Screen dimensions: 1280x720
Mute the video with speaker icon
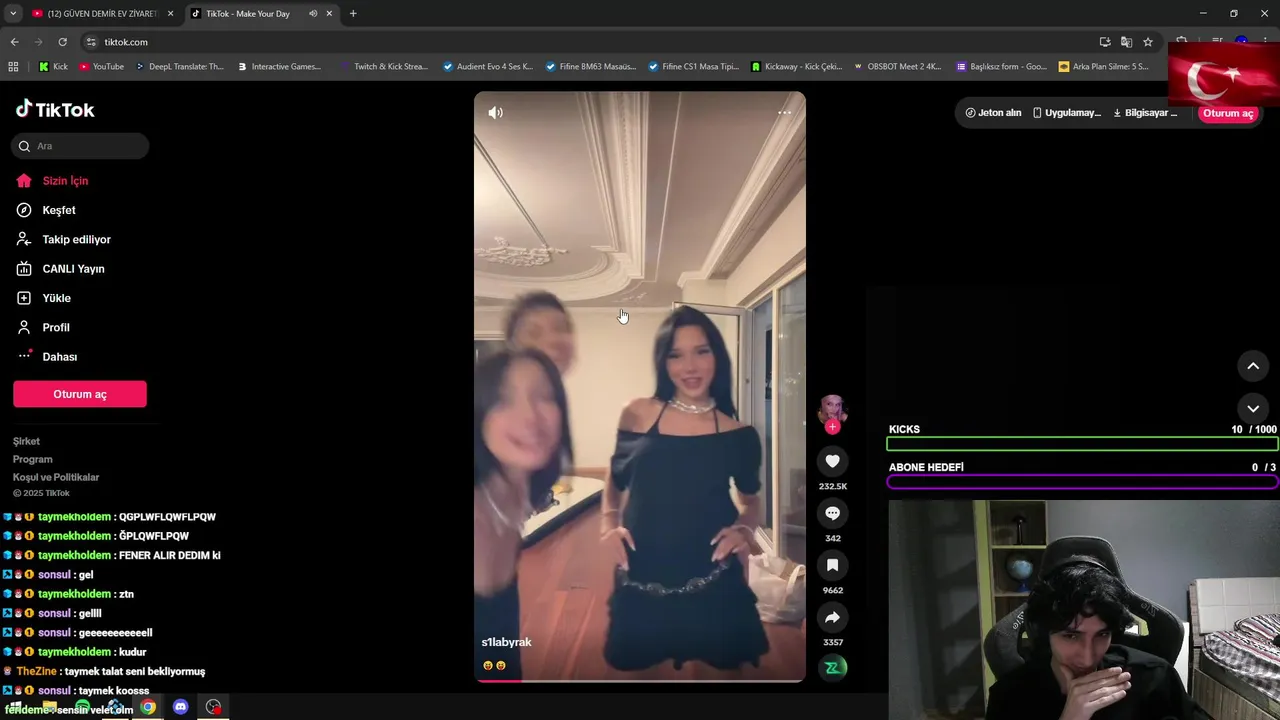tap(495, 113)
